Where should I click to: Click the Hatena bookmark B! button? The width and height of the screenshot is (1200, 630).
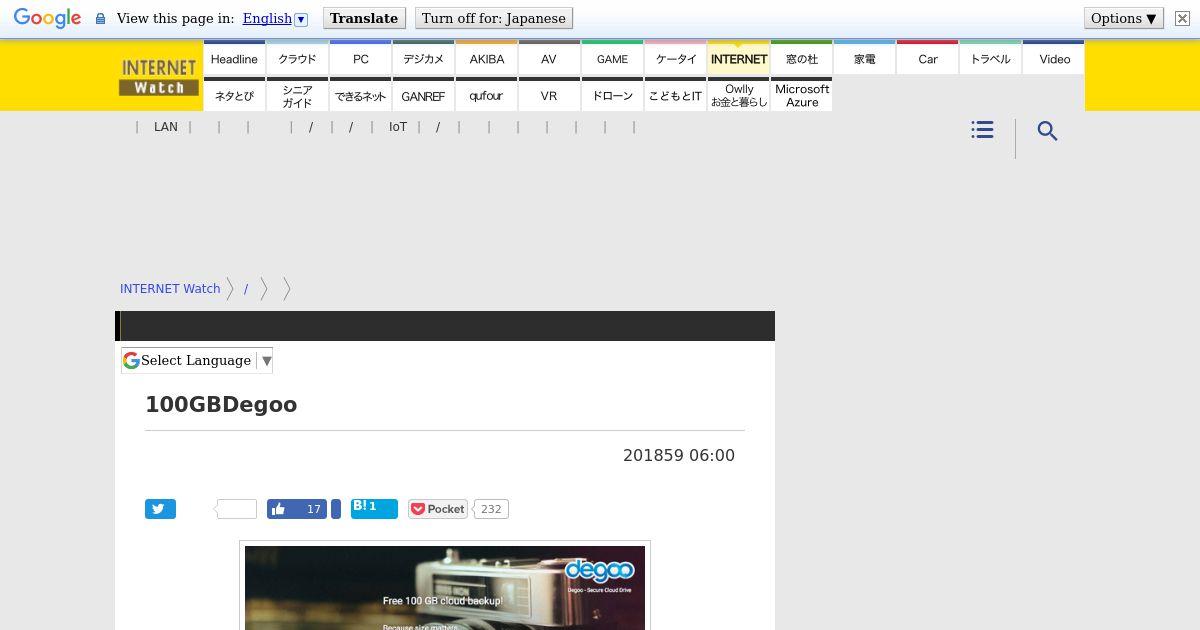(x=374, y=509)
